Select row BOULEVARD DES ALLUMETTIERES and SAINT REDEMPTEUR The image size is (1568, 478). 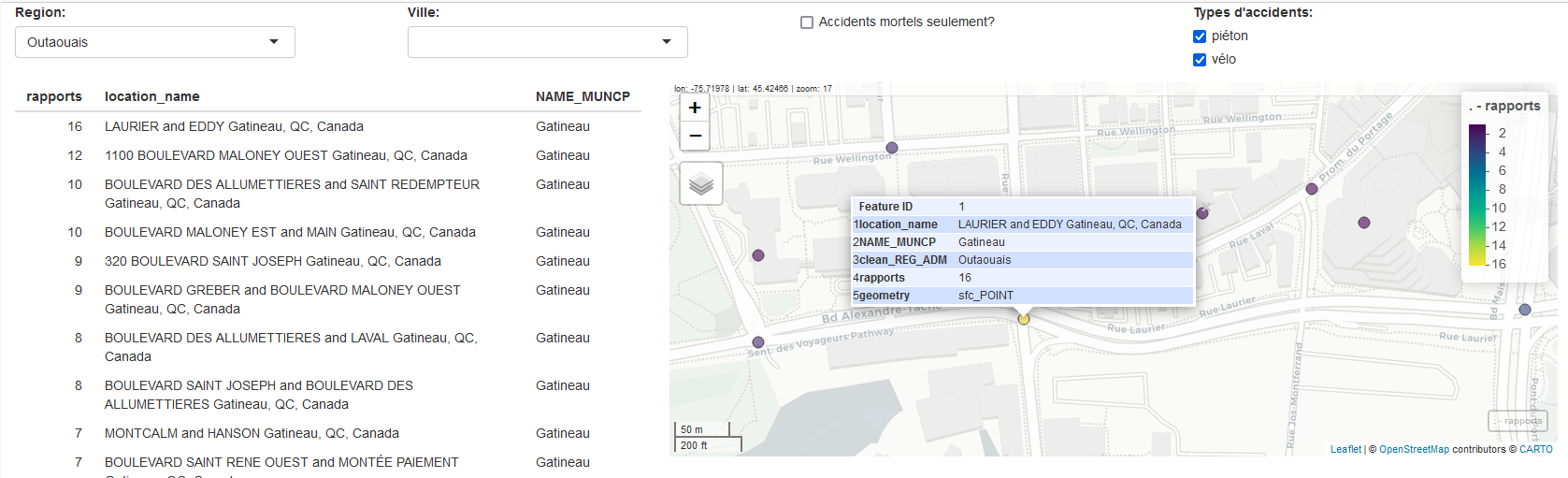tap(328, 194)
